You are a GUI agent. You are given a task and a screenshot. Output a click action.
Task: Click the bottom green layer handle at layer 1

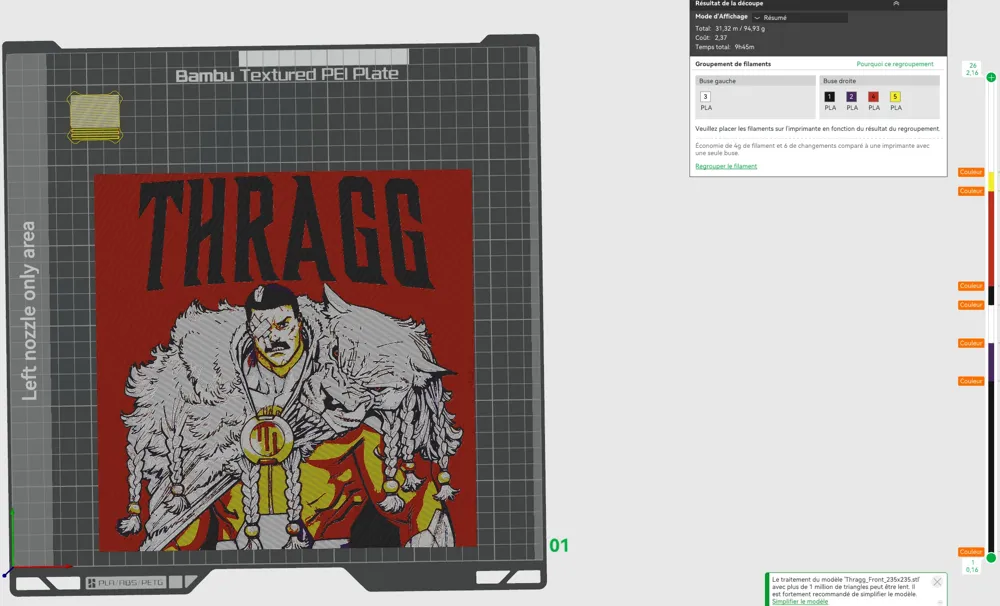991,558
